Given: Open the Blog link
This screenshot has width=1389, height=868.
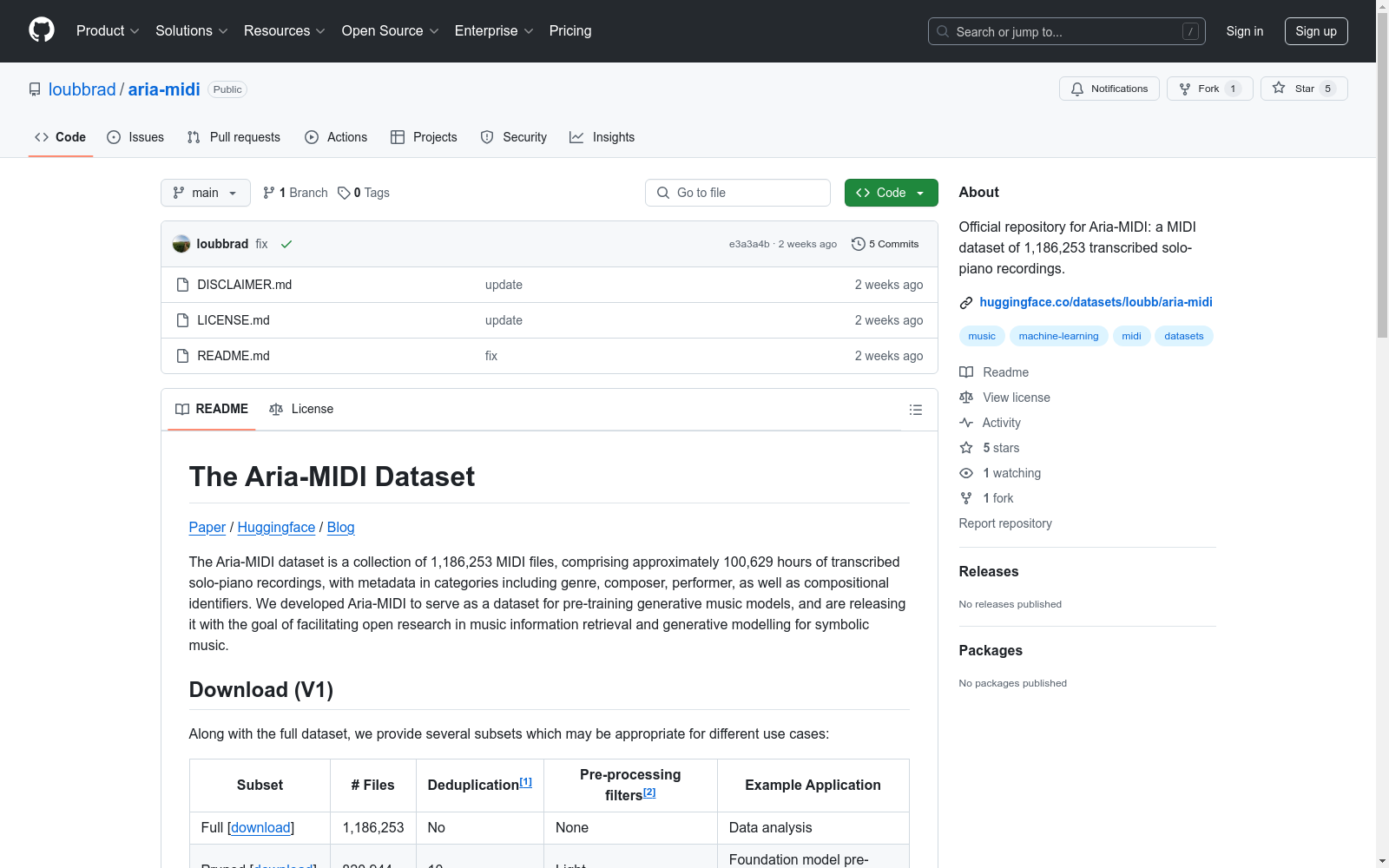Looking at the screenshot, I should point(341,527).
